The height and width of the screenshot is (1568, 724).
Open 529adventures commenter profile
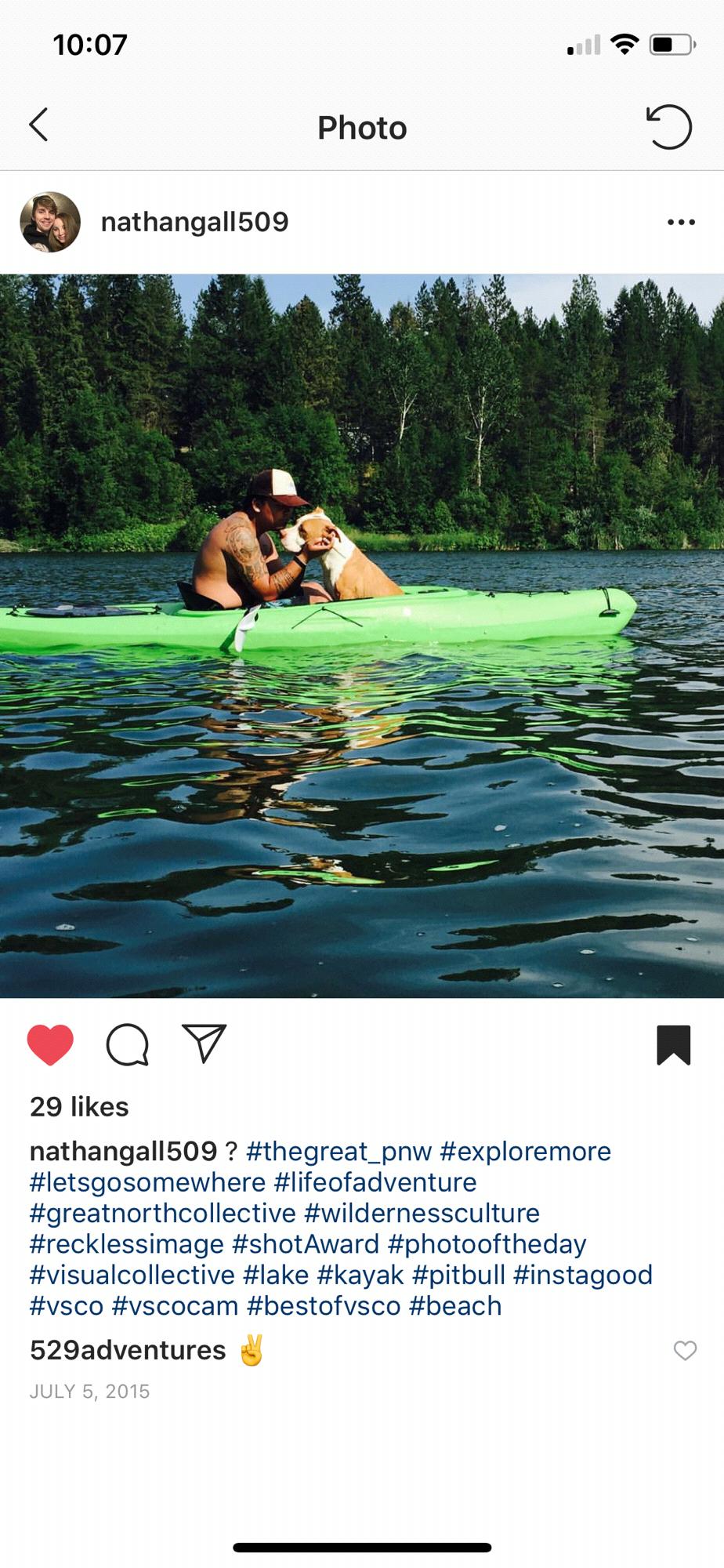[x=128, y=1350]
